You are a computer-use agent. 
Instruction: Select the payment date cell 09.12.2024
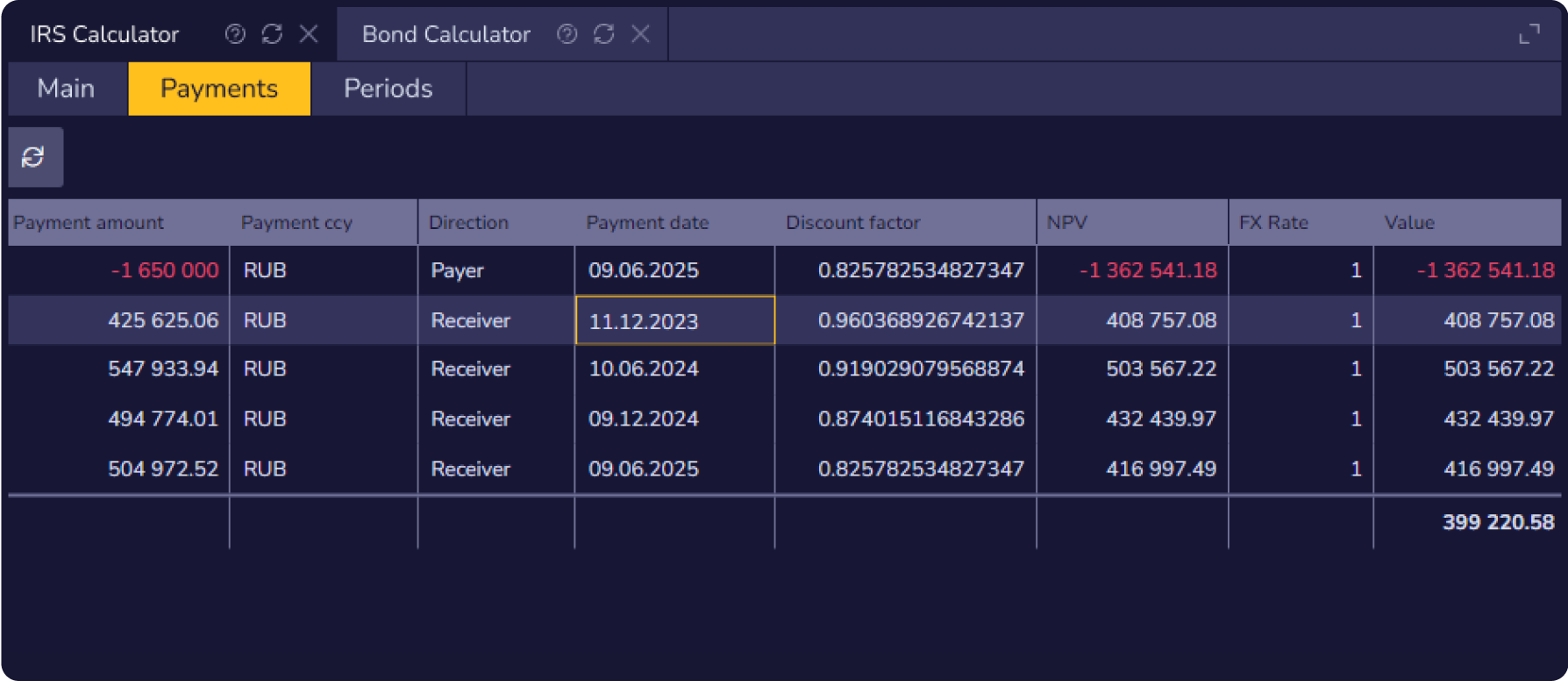644,419
